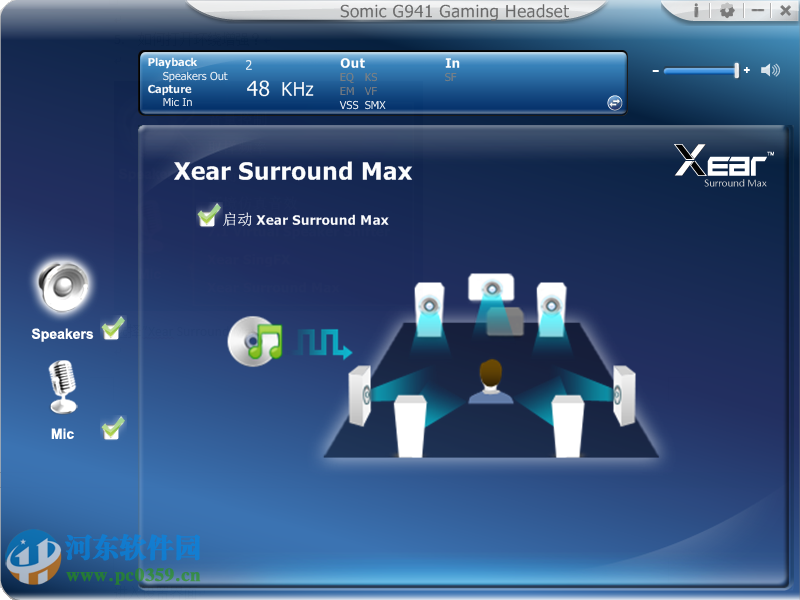Click the Playback heading
Viewport: 800px width, 600px height.
pos(172,62)
